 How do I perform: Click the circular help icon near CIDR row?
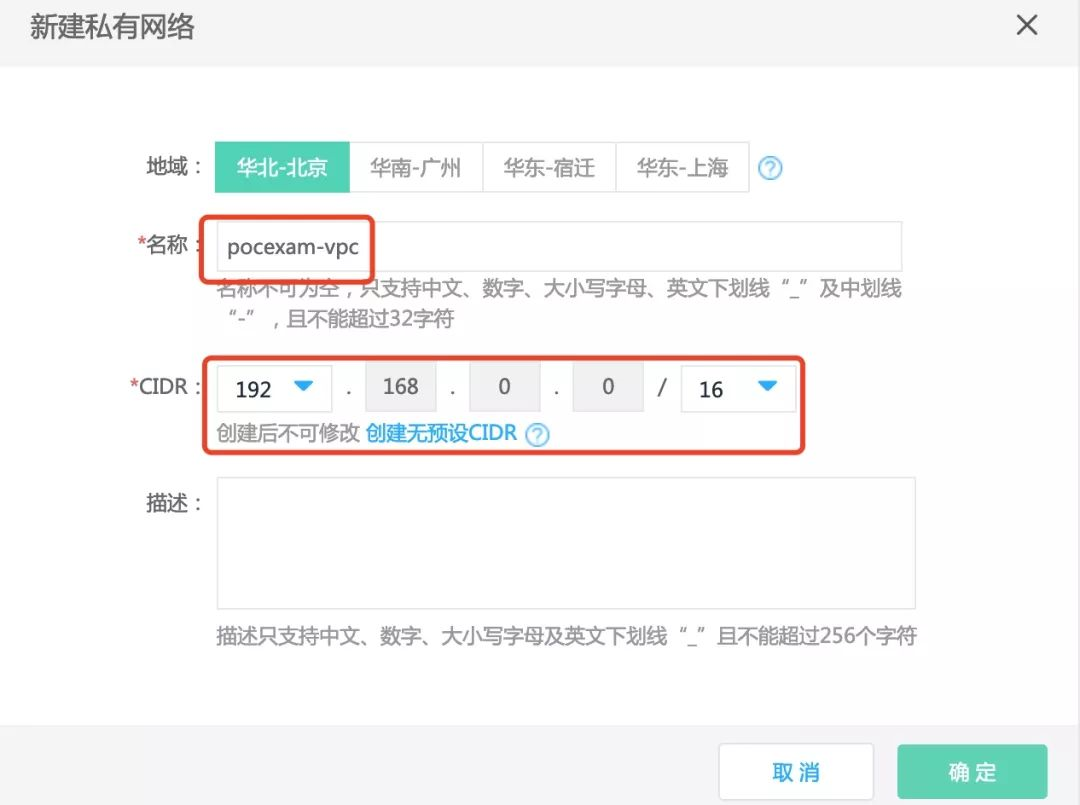538,435
